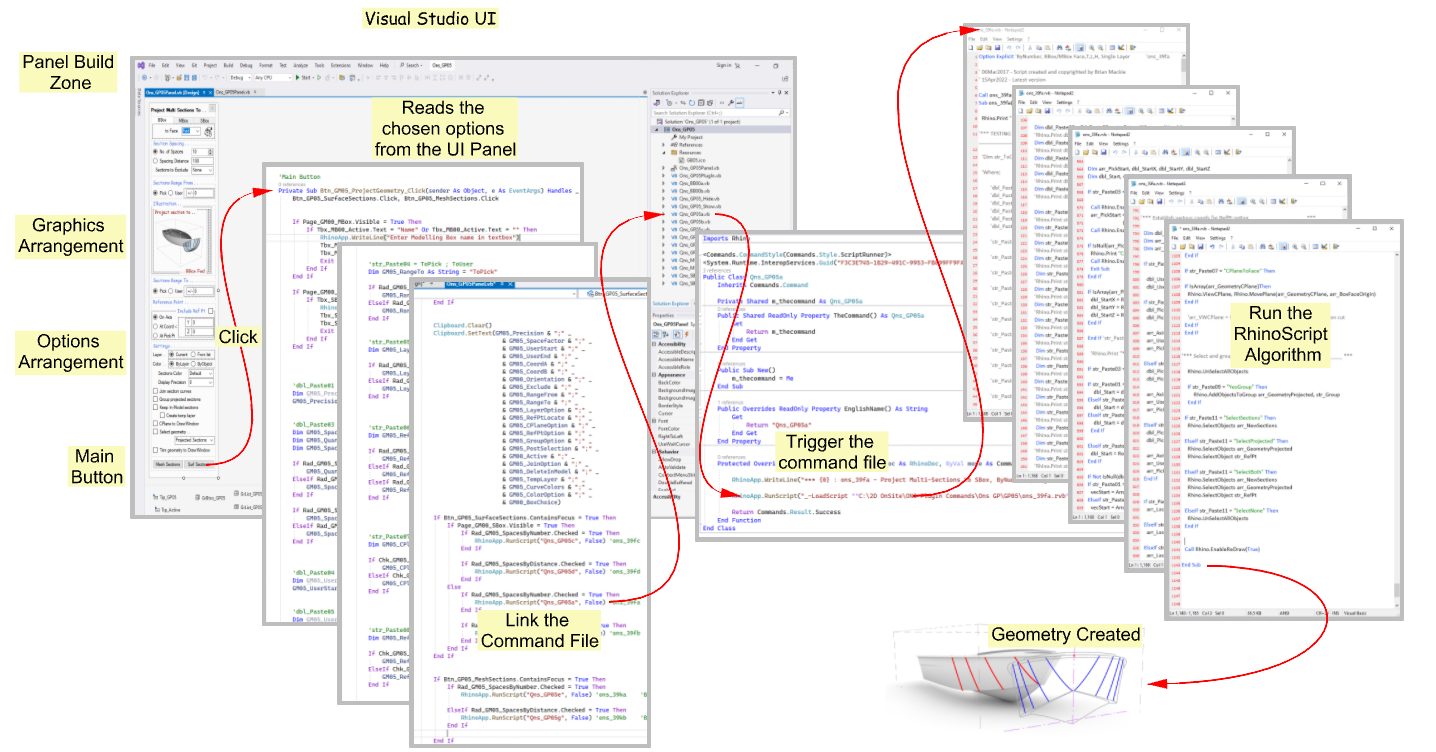Open the Debug menu

246,65
